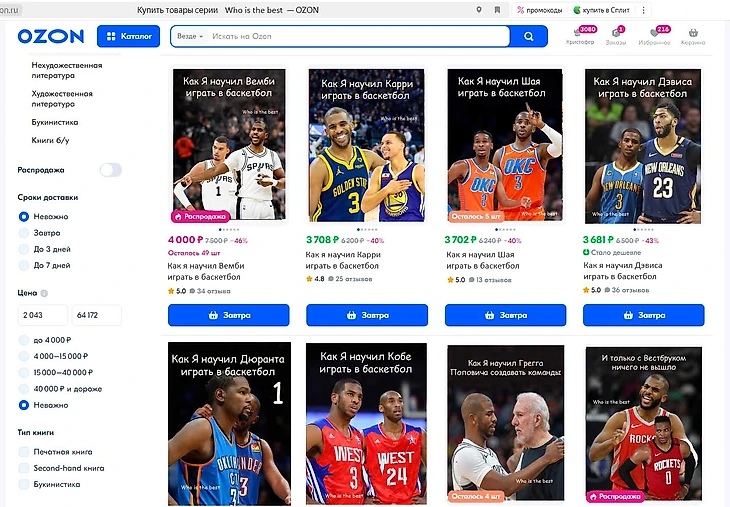The height and width of the screenshot is (507, 730).
Task: Click the Цена info icon
Action: [x=44, y=293]
